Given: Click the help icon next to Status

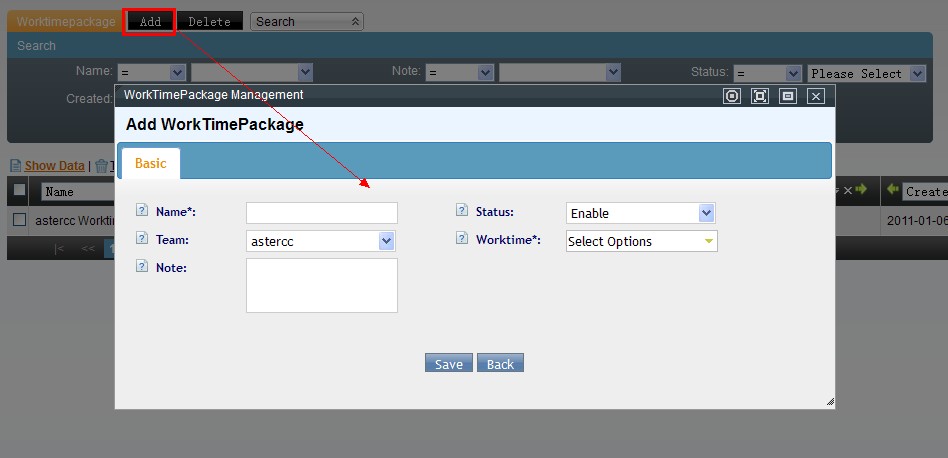Looking at the screenshot, I should tap(461, 211).
